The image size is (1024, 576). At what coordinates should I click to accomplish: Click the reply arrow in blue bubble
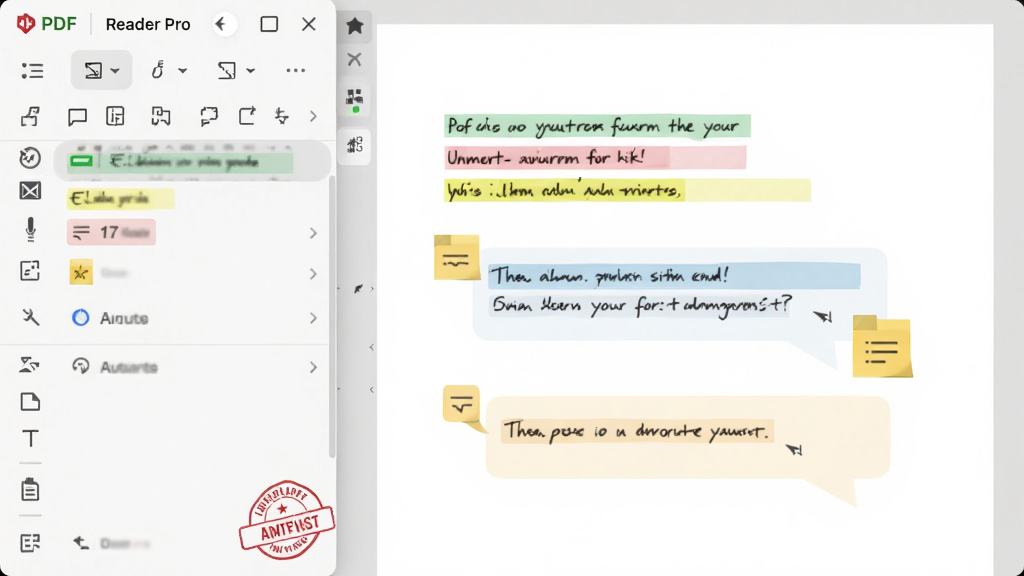[x=823, y=317]
